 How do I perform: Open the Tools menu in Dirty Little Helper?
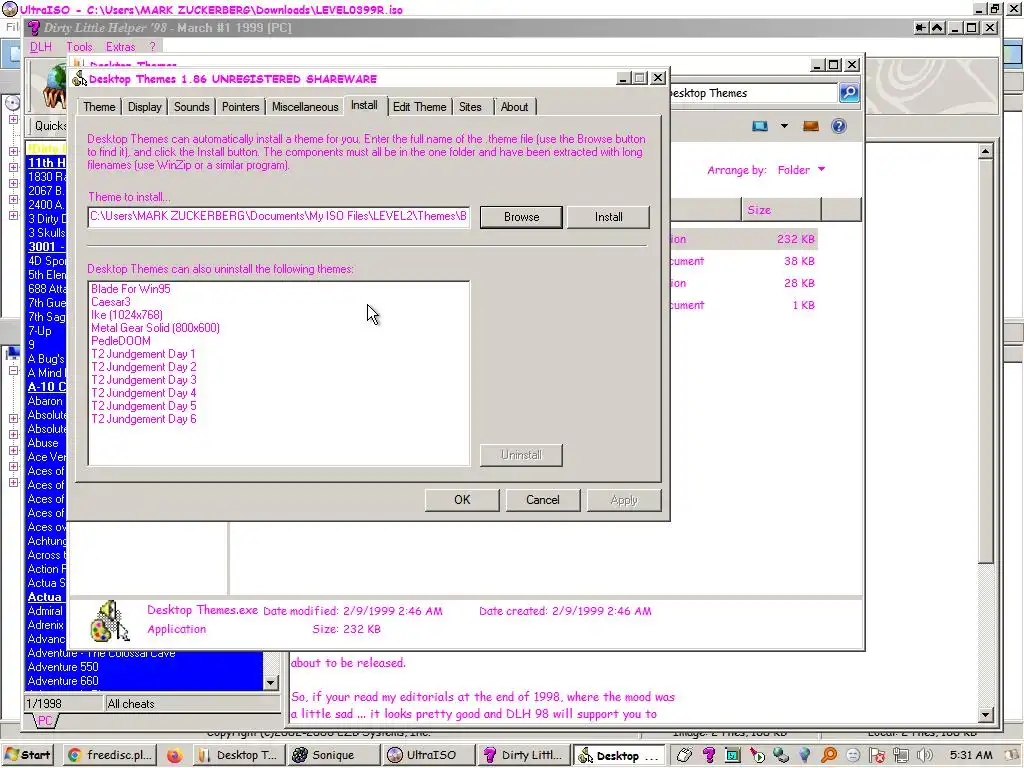[x=79, y=47]
